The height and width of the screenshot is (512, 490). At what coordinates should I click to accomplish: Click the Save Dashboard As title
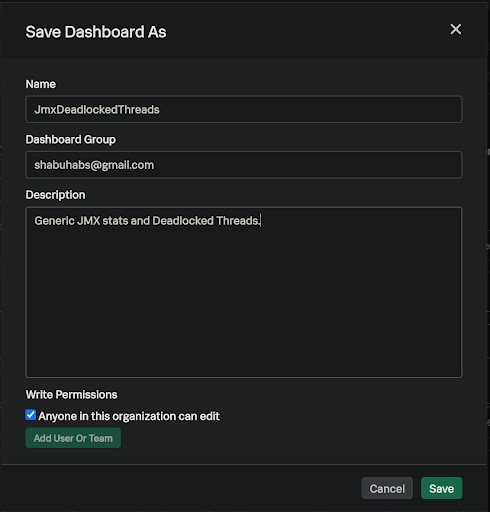[x=96, y=32]
